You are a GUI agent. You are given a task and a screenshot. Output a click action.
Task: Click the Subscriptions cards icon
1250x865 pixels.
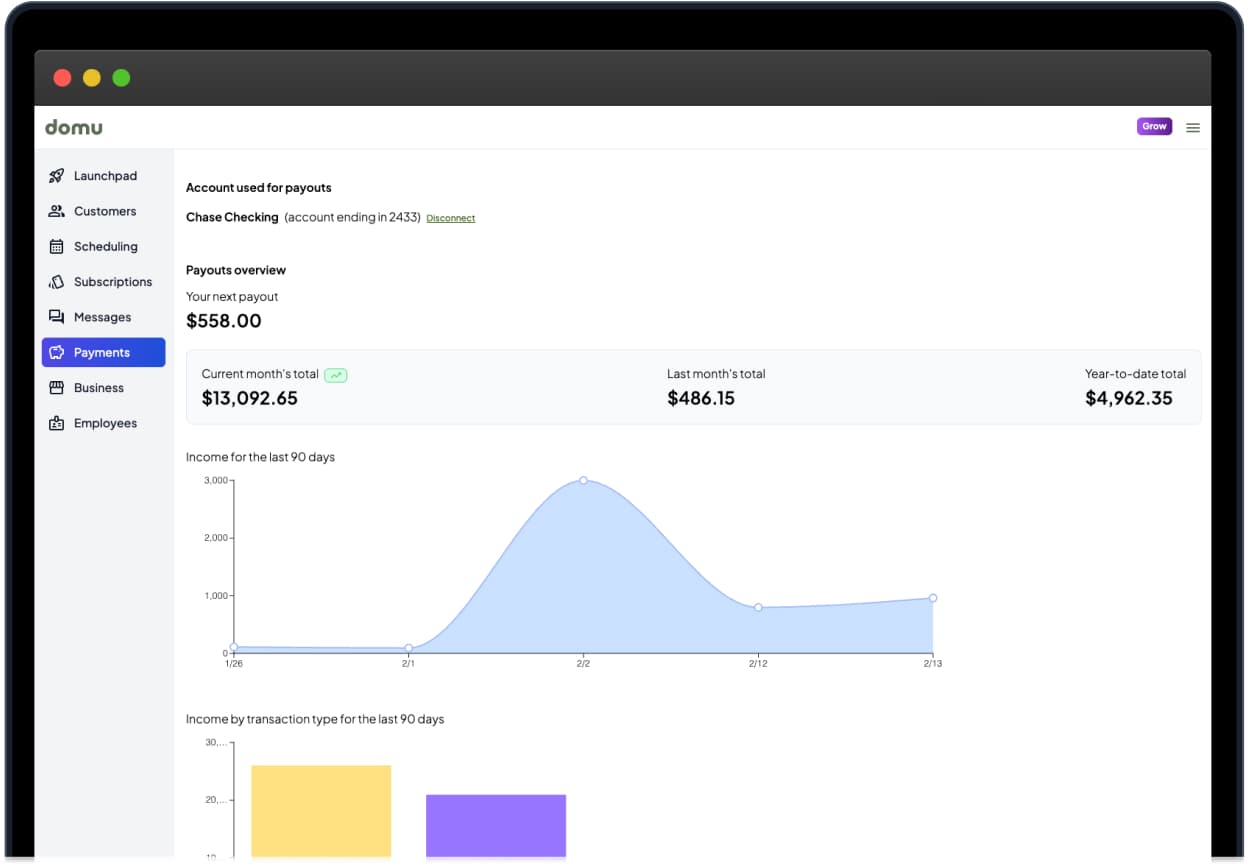[x=57, y=282]
